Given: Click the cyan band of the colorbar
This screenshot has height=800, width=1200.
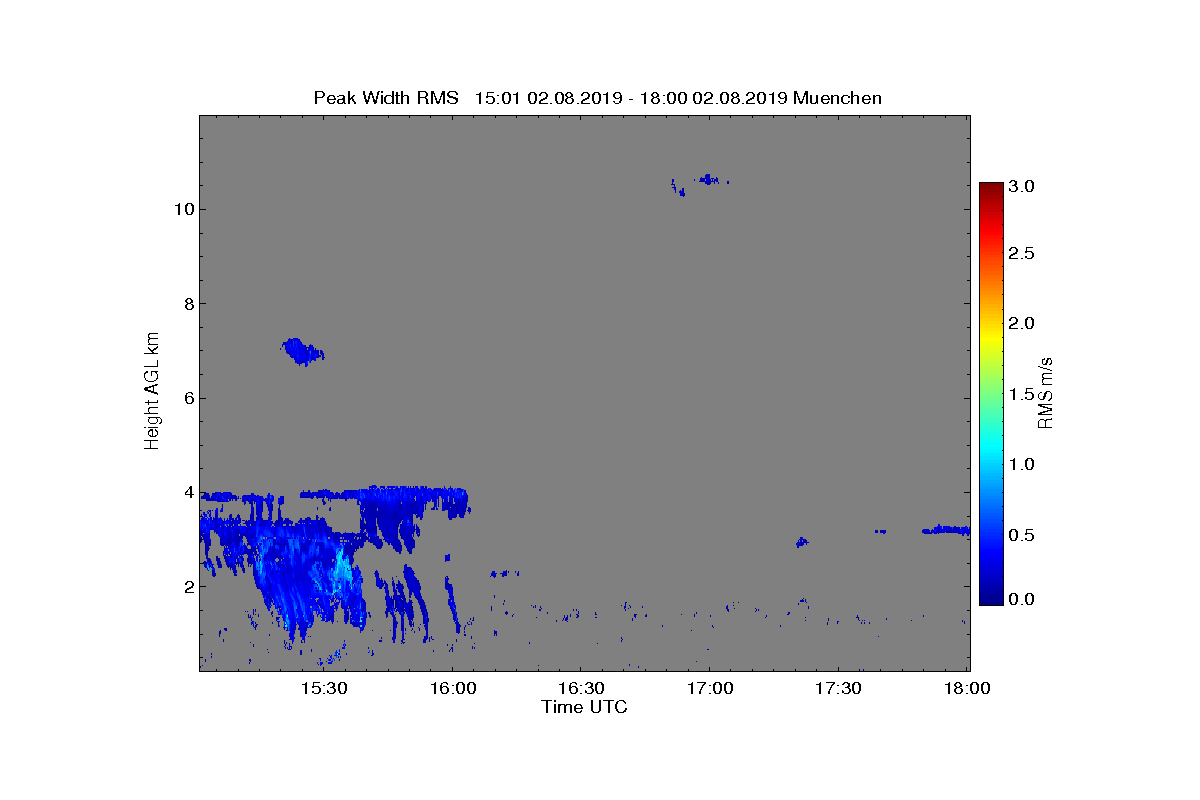Looking at the screenshot, I should [x=991, y=450].
